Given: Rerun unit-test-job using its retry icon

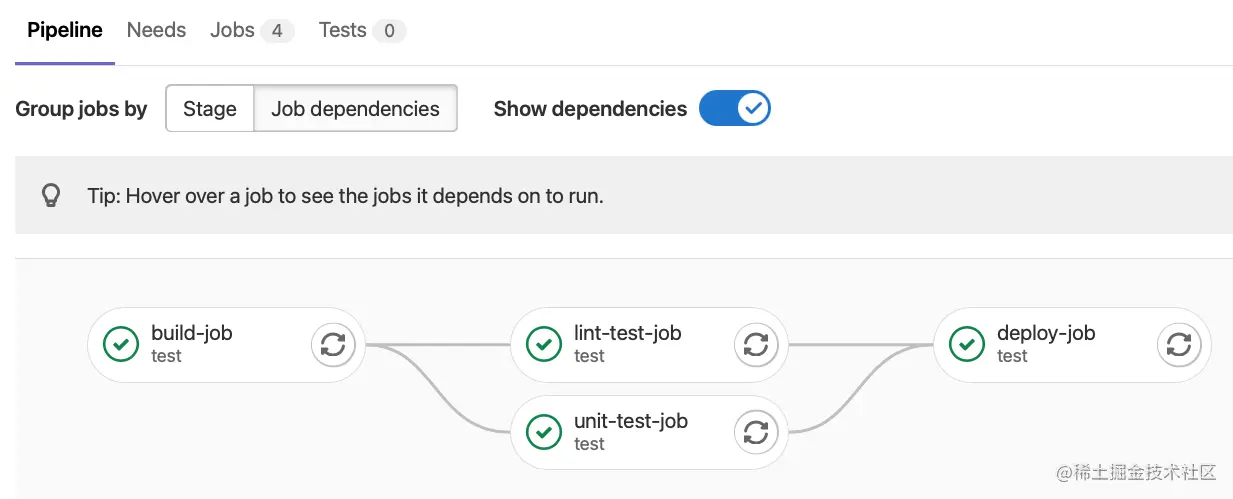Looking at the screenshot, I should coord(756,433).
